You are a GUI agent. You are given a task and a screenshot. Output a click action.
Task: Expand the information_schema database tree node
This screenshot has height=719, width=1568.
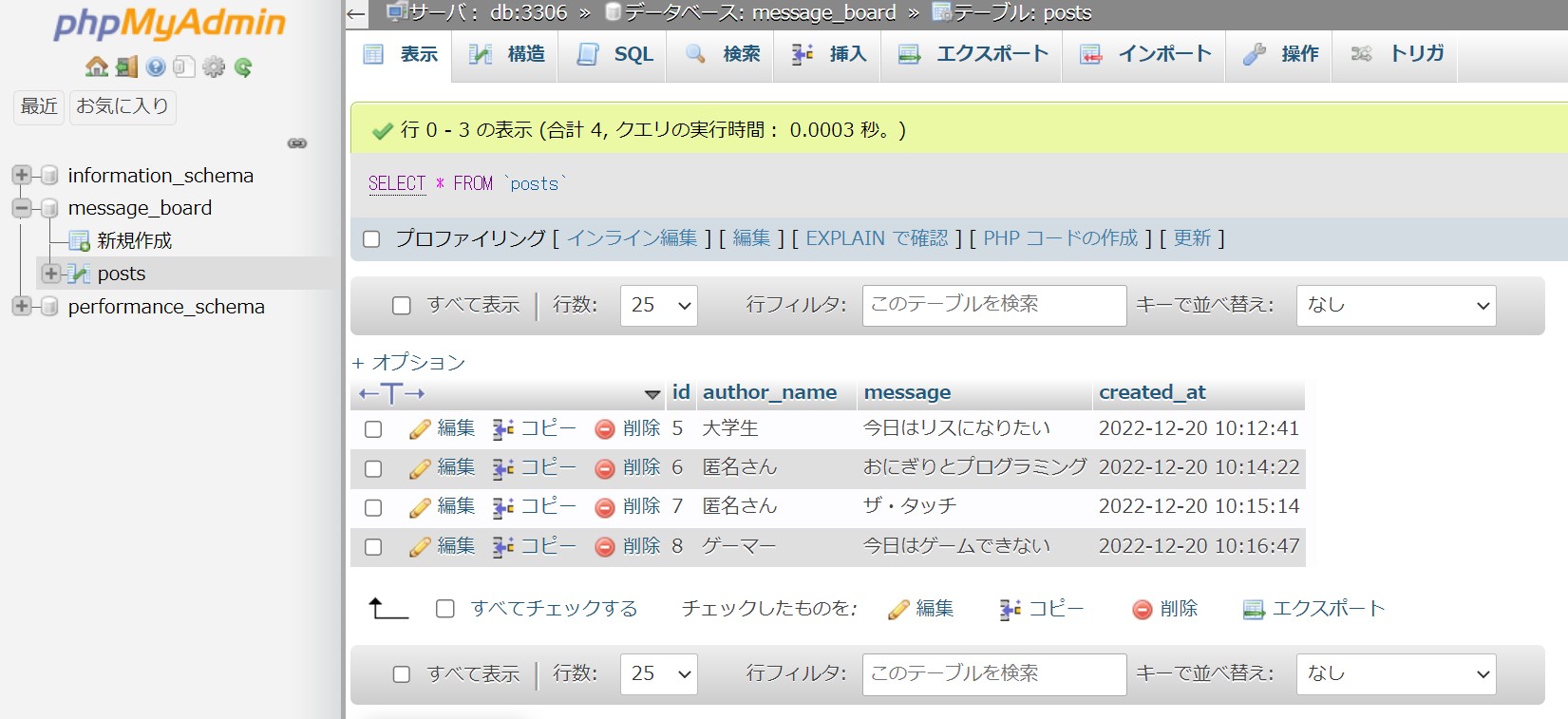(21, 176)
